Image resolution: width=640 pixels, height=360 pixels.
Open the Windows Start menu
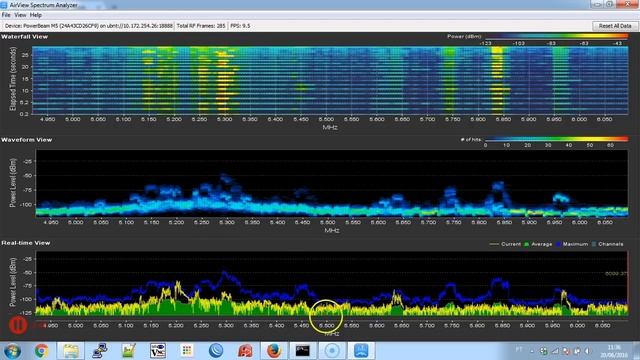[x=12, y=351]
